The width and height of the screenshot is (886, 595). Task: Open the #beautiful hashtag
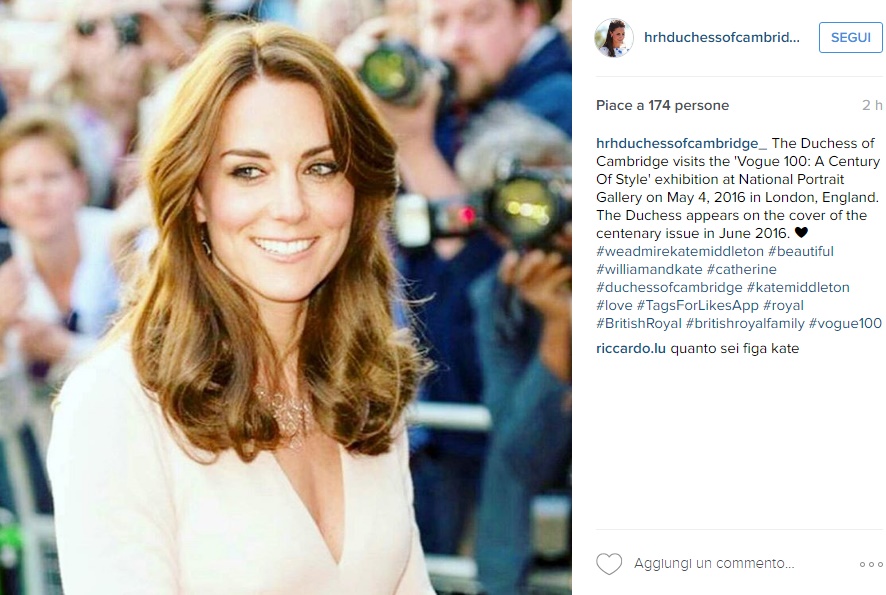tap(801, 251)
